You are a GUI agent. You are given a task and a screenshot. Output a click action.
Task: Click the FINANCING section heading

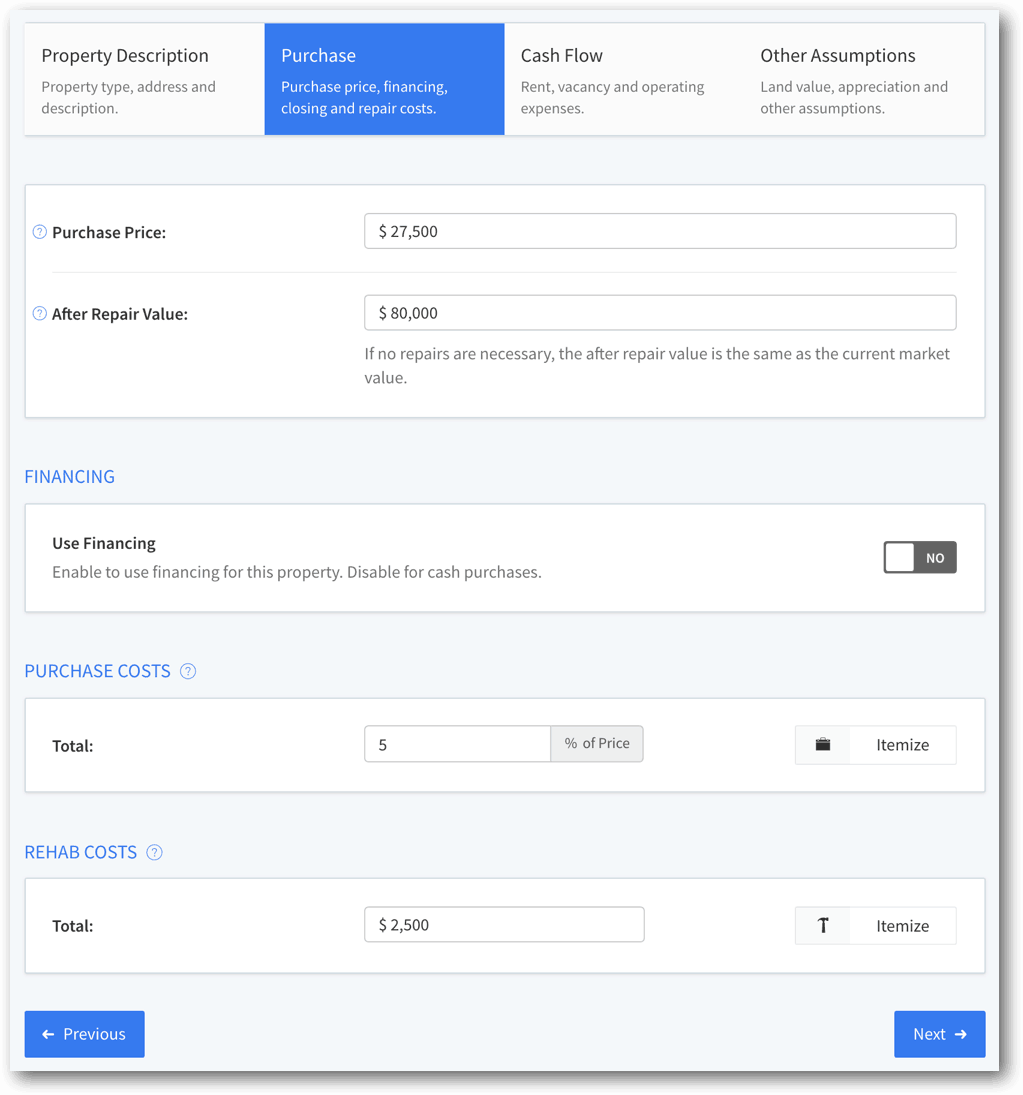70,477
